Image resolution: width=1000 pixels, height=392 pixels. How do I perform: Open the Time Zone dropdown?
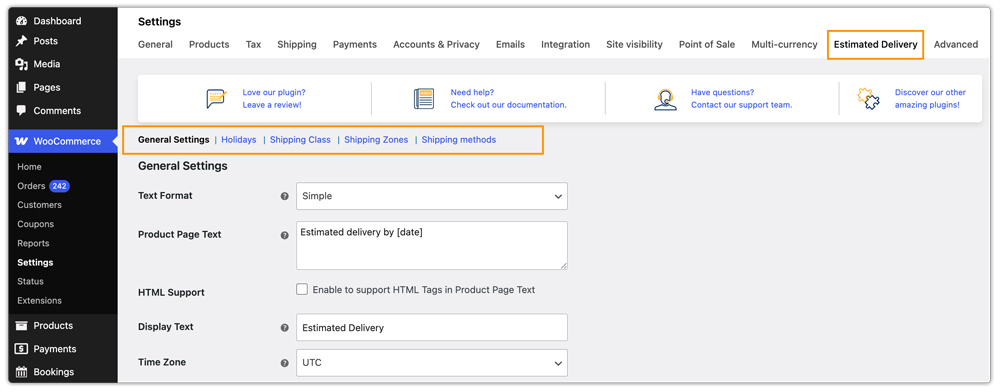click(432, 363)
